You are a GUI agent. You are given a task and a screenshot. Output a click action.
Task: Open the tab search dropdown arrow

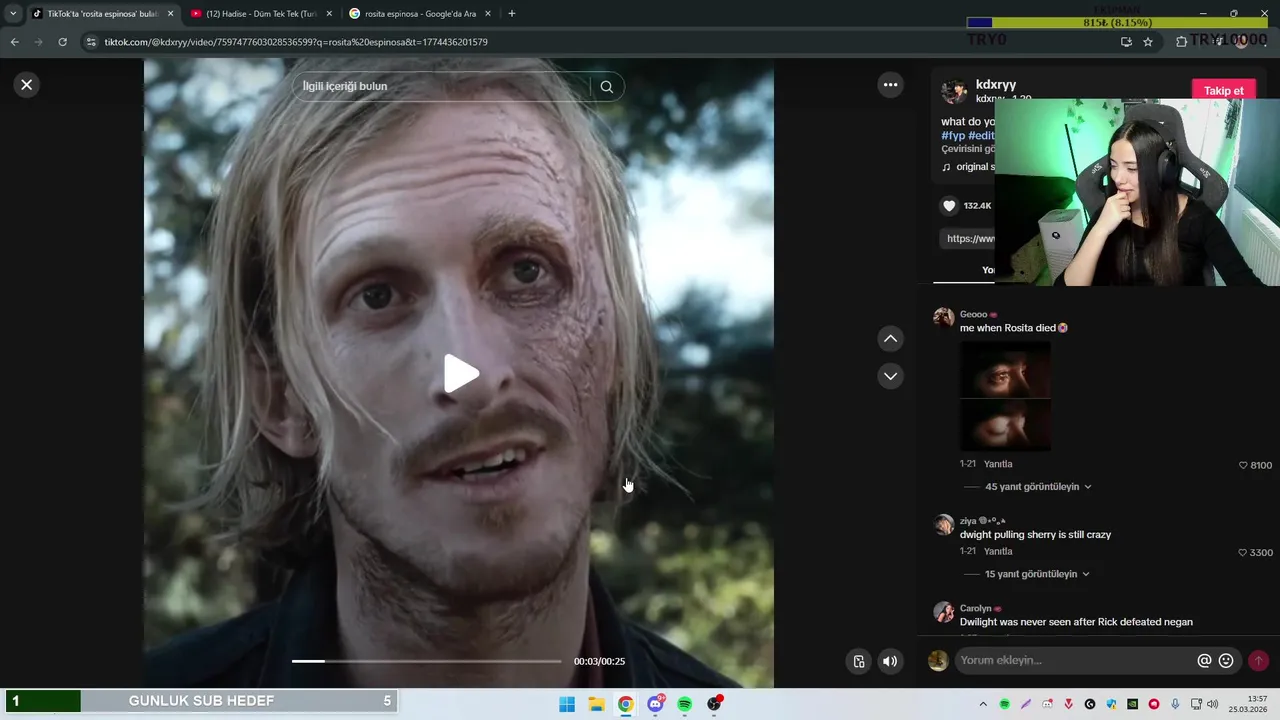coord(13,14)
